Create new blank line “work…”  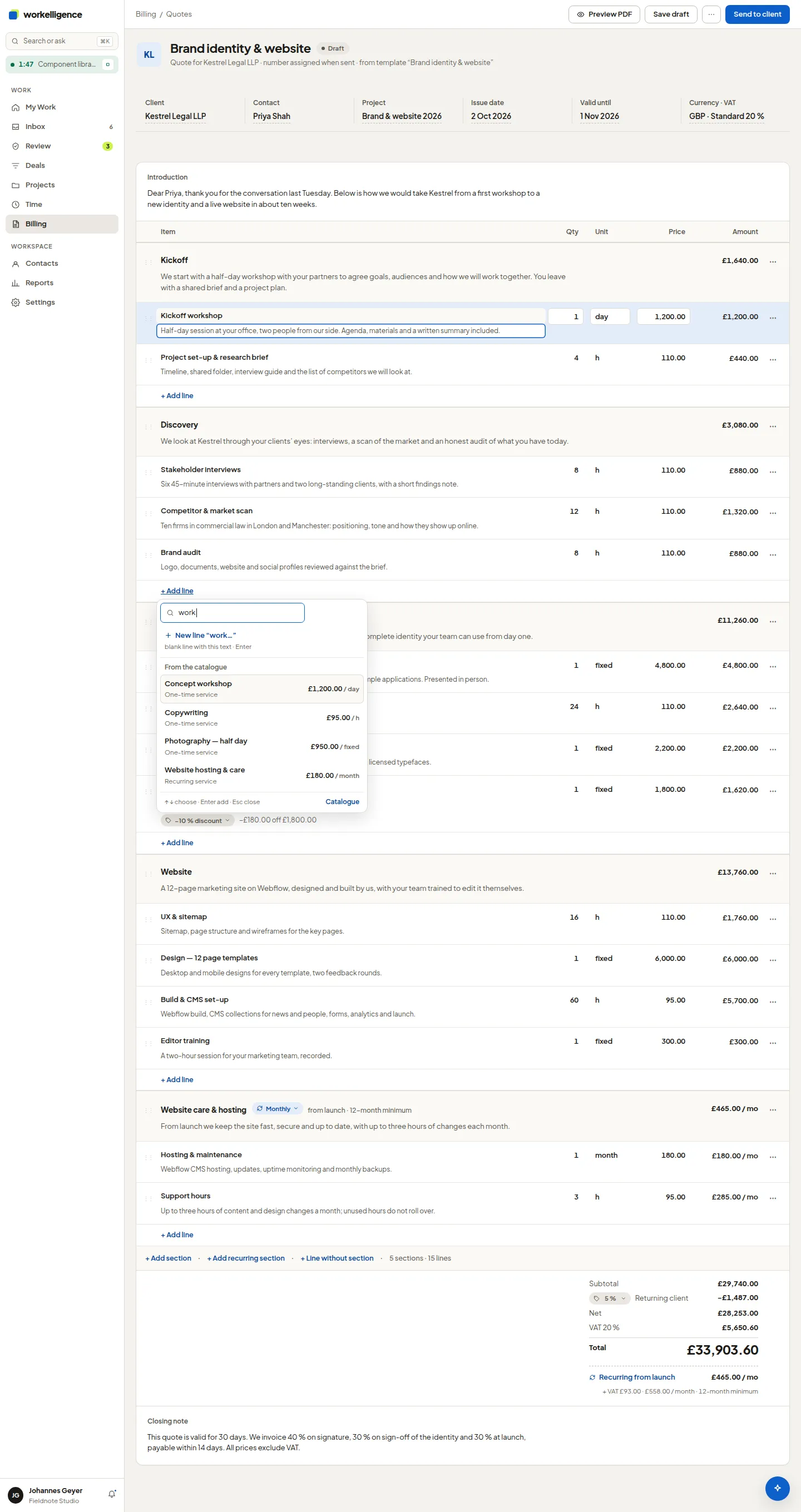(262, 641)
